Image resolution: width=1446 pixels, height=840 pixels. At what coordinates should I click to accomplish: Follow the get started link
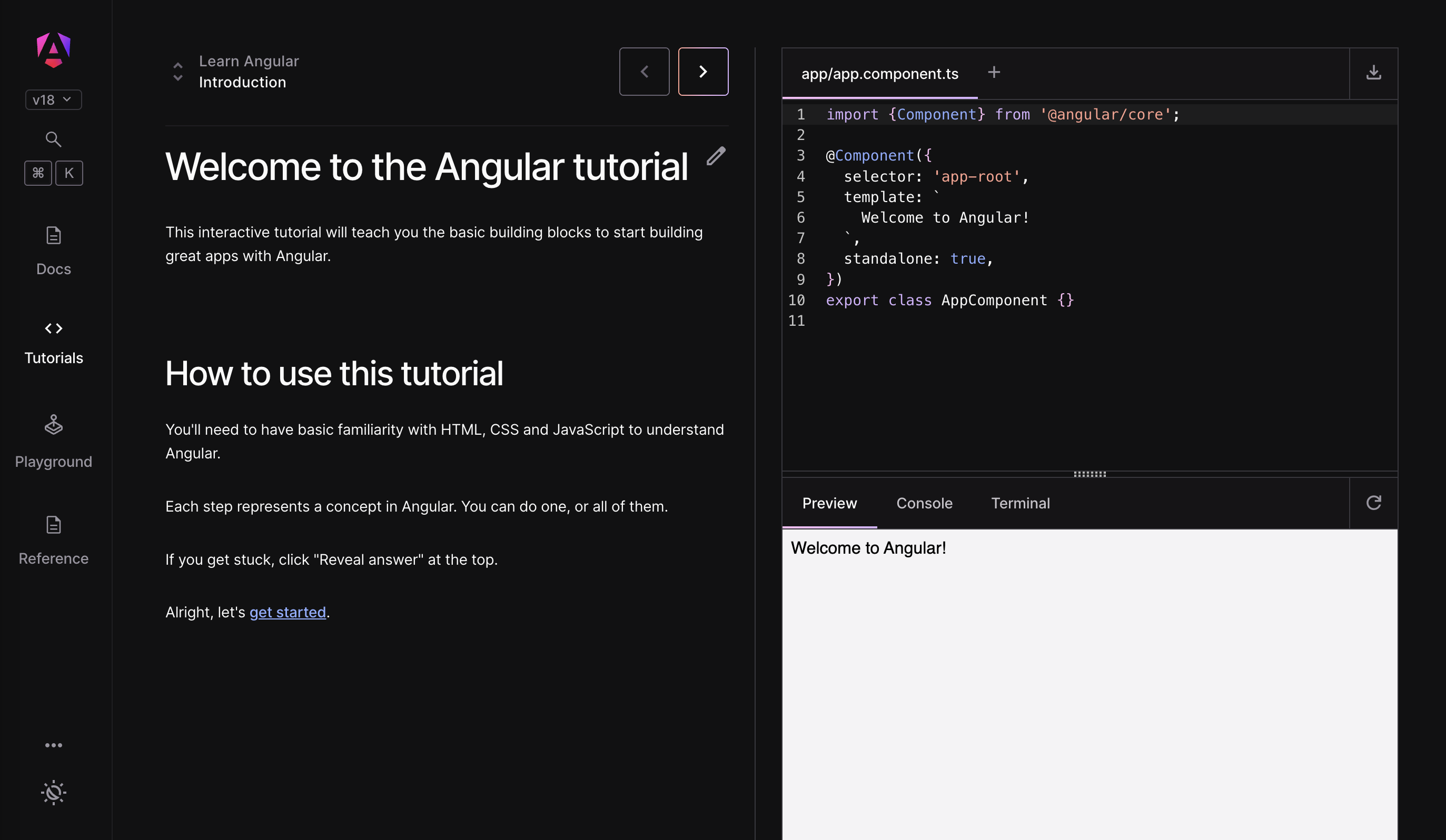(x=288, y=612)
